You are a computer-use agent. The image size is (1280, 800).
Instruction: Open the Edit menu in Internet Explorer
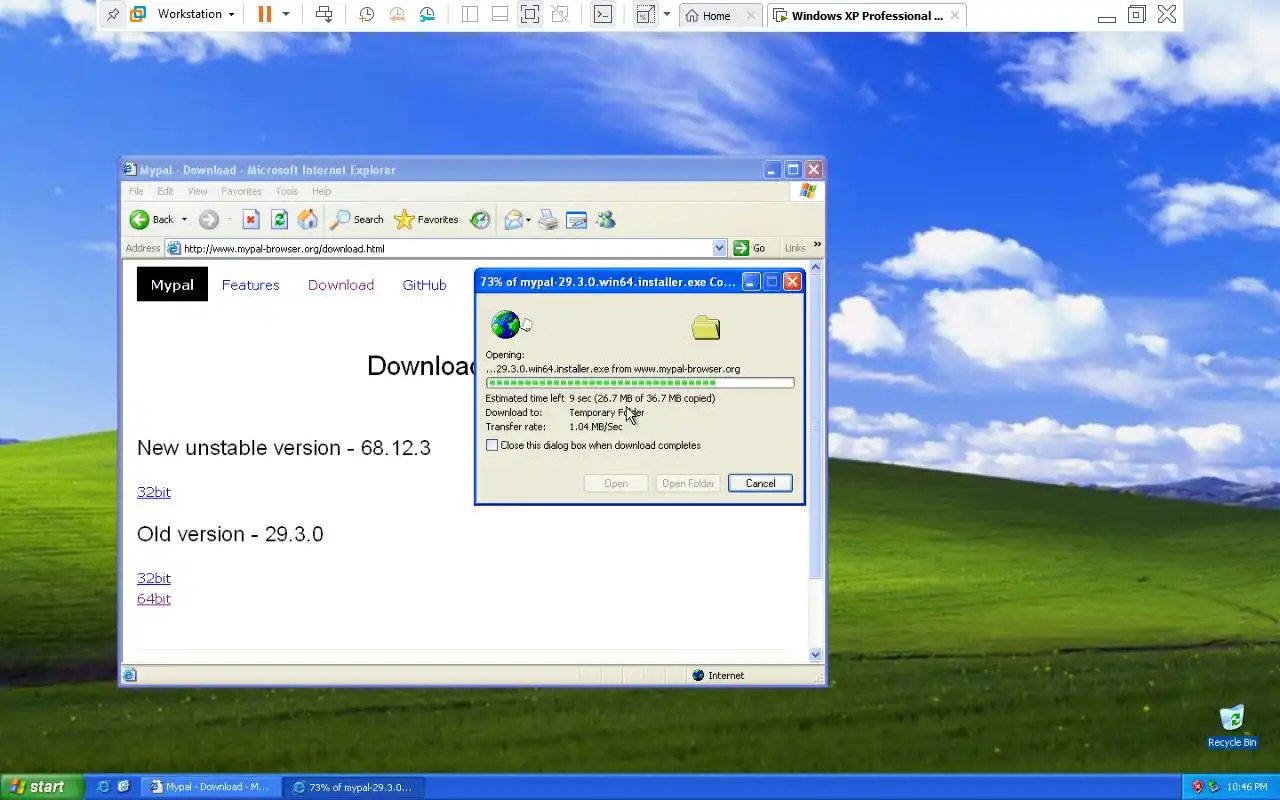click(165, 191)
